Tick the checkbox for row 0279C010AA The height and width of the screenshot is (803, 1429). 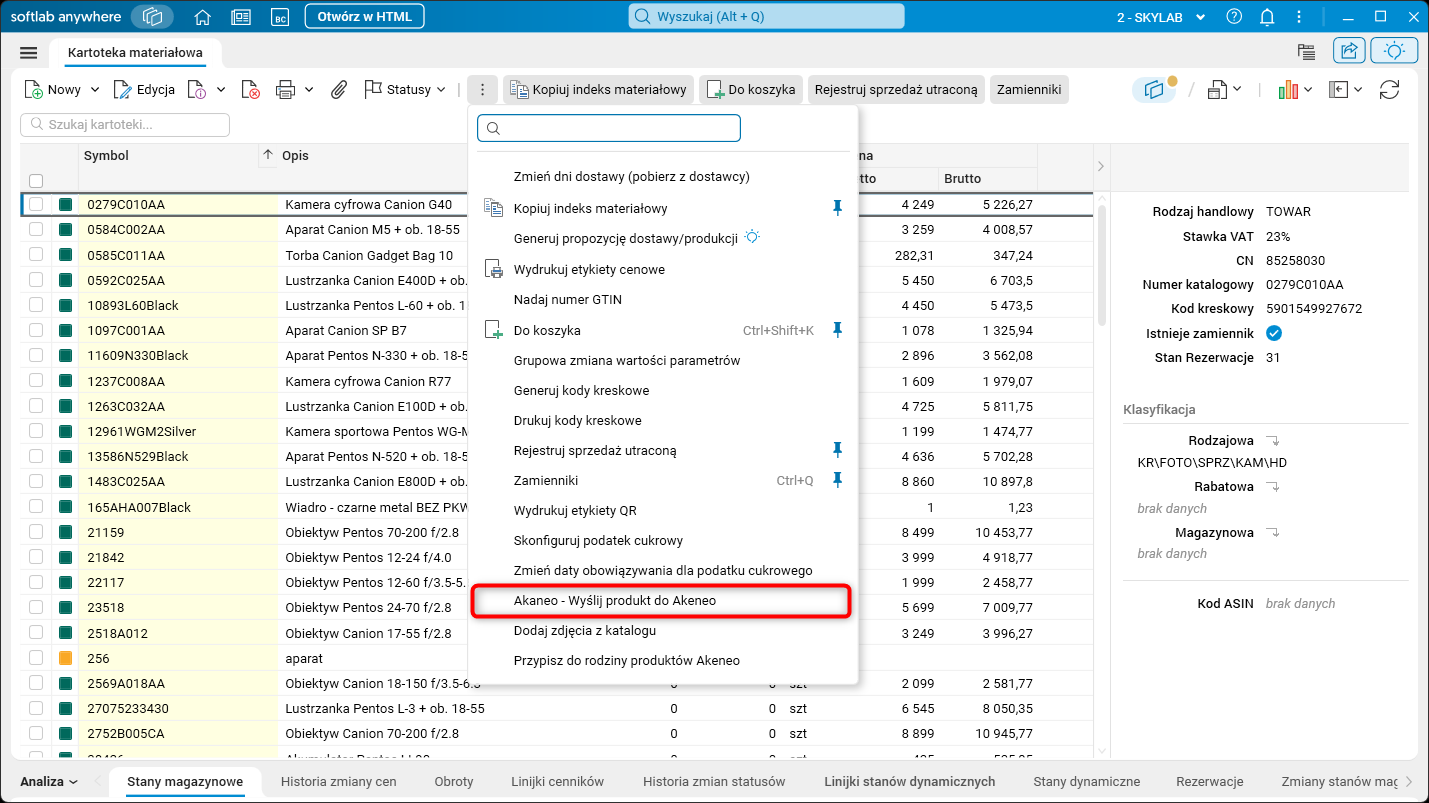[x=36, y=204]
